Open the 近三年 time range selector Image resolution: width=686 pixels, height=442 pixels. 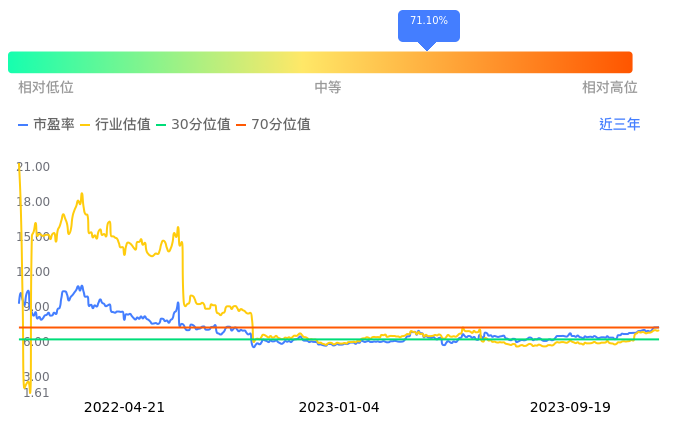[x=619, y=125]
